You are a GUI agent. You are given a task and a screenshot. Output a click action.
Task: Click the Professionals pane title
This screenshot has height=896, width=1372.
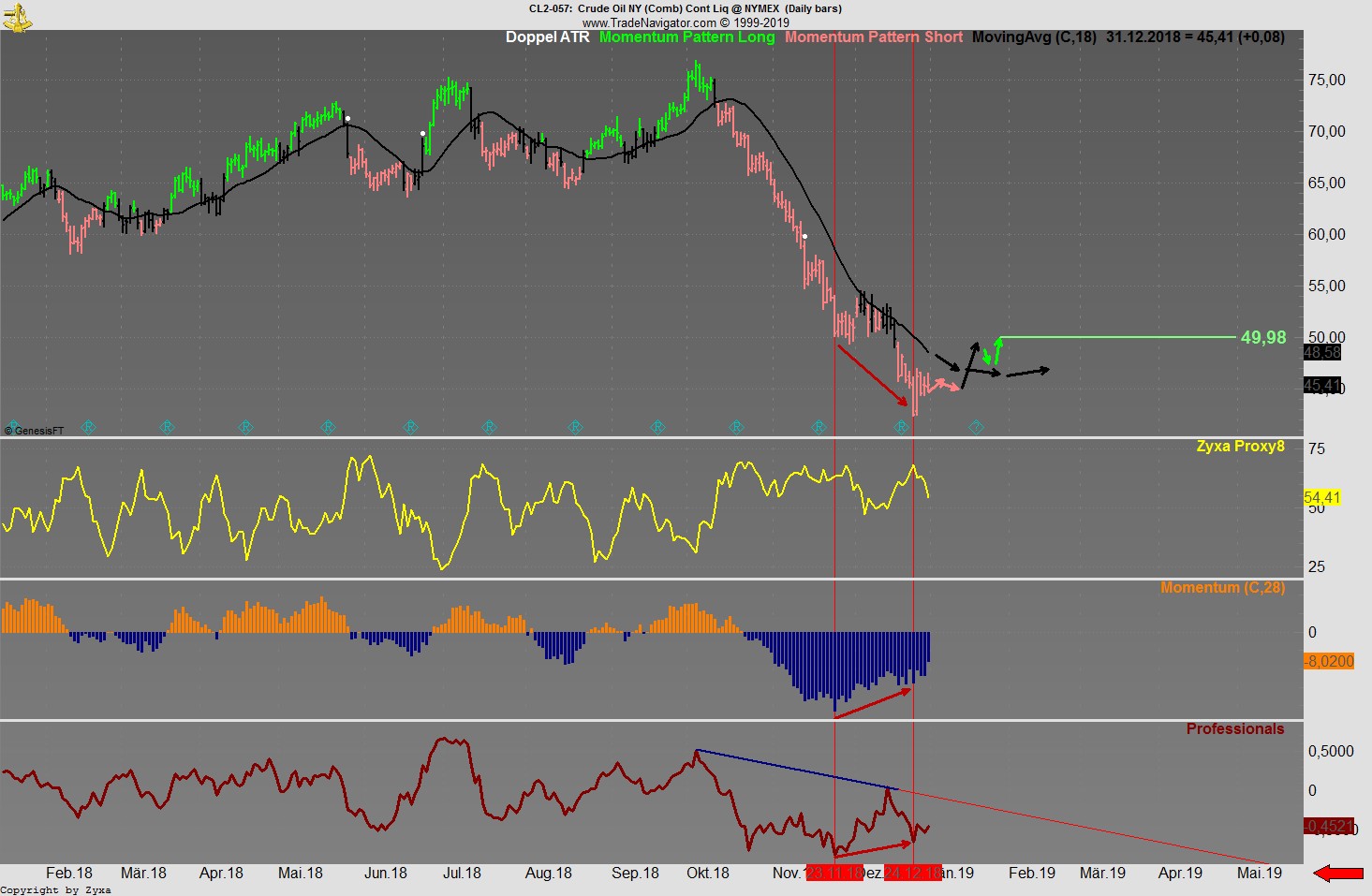tap(1234, 729)
